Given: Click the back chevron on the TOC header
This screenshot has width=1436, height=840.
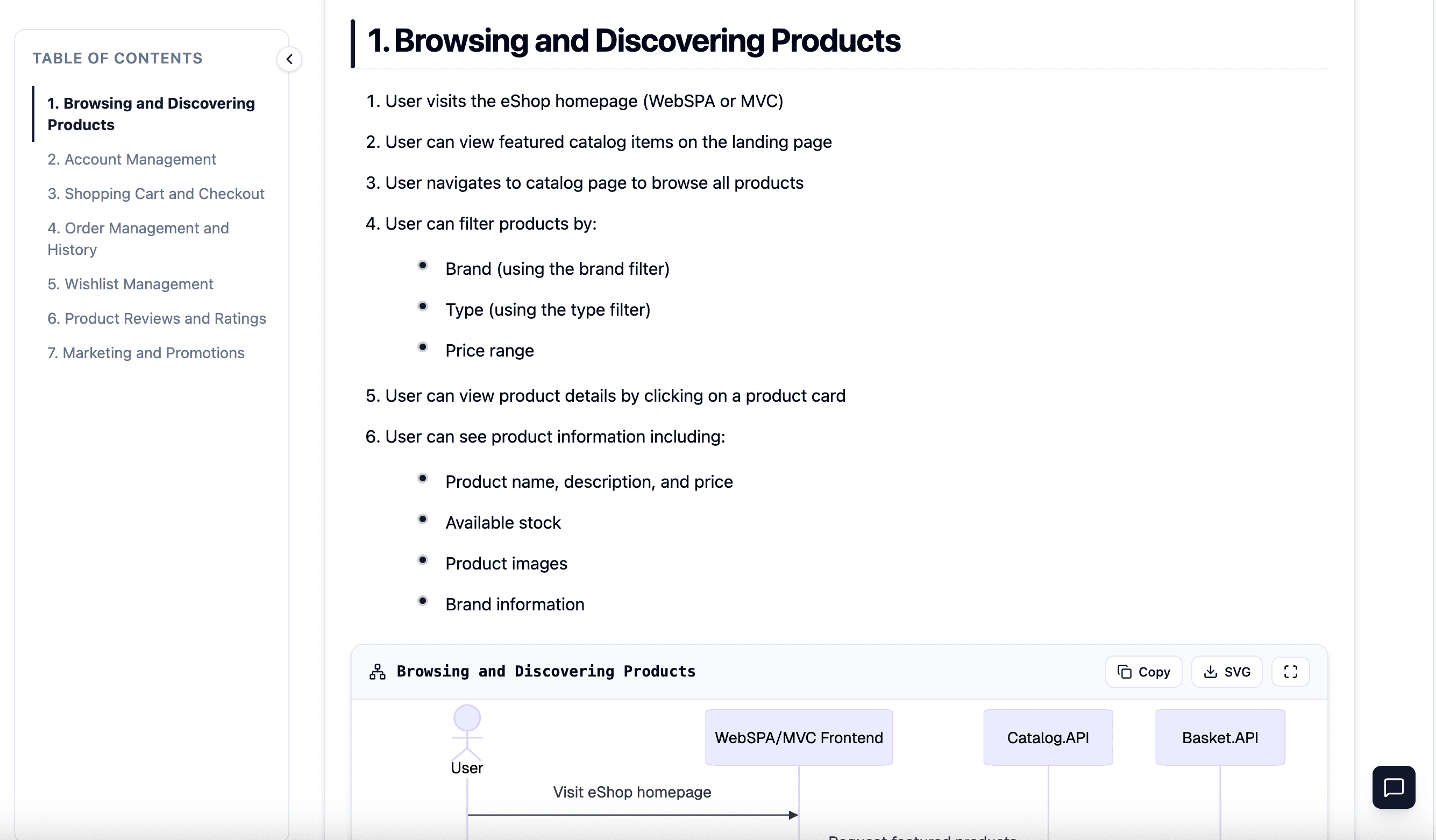Looking at the screenshot, I should pos(289,59).
